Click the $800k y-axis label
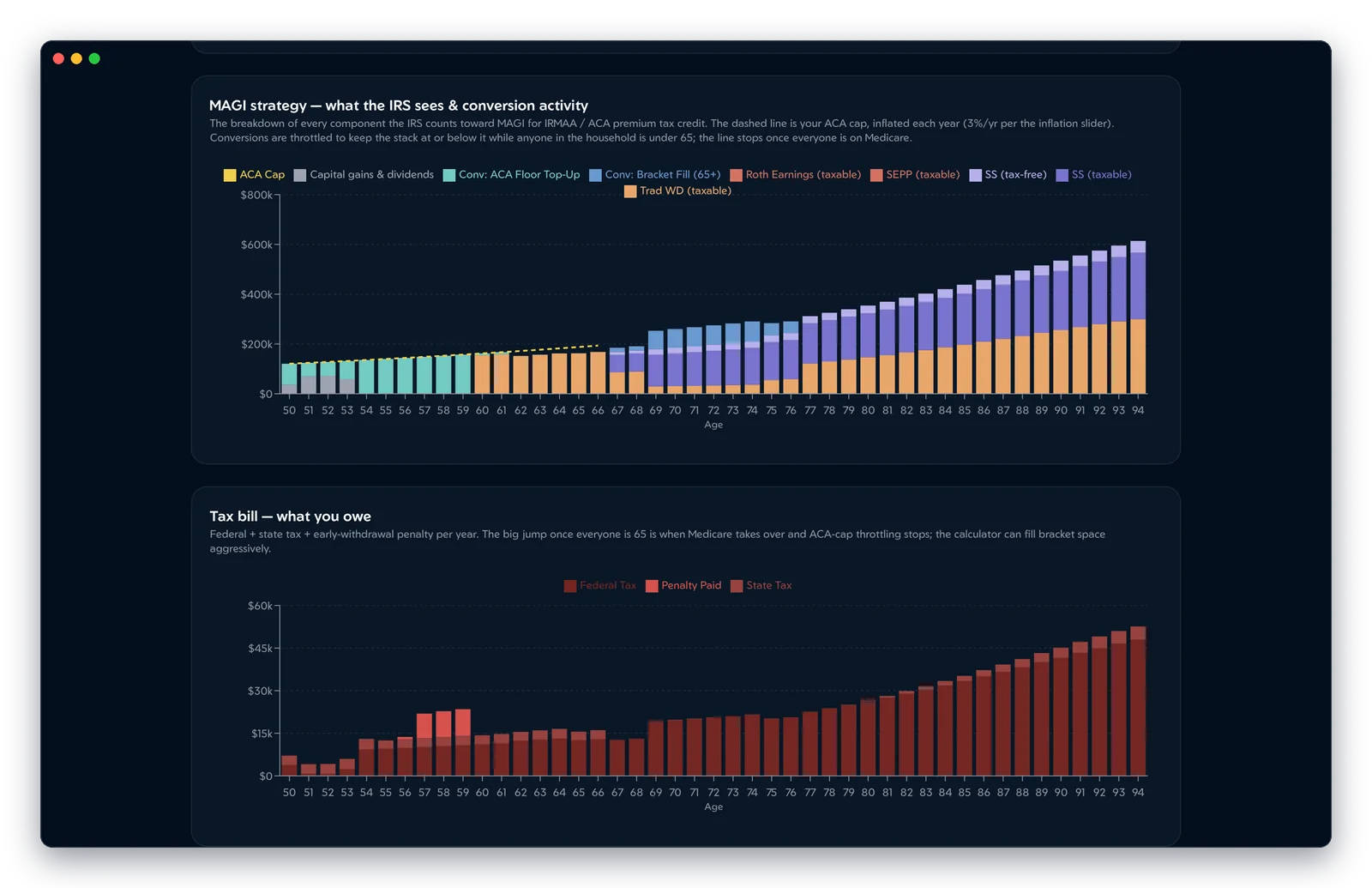 [256, 196]
